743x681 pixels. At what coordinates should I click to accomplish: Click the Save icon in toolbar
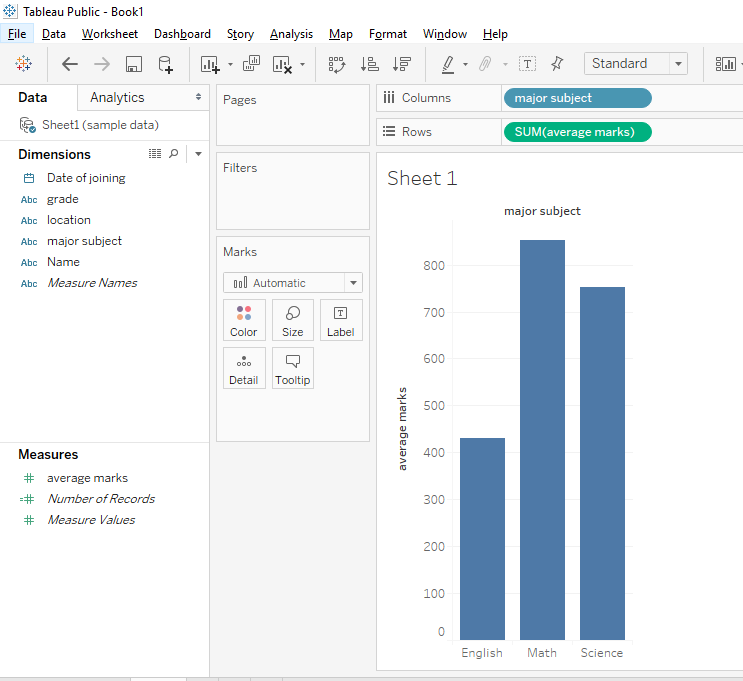[x=133, y=64]
